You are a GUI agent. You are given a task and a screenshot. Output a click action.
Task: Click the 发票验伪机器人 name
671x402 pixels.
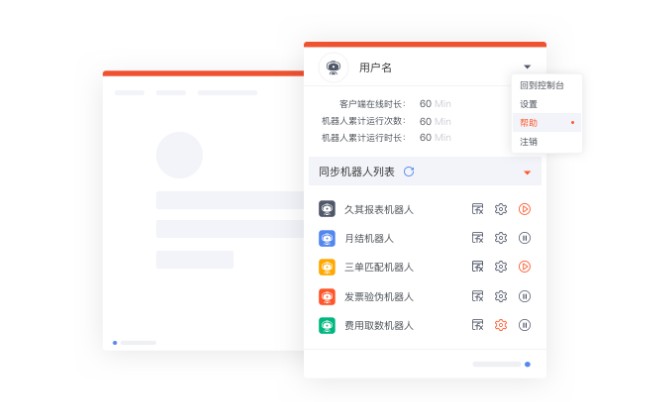click(x=379, y=297)
